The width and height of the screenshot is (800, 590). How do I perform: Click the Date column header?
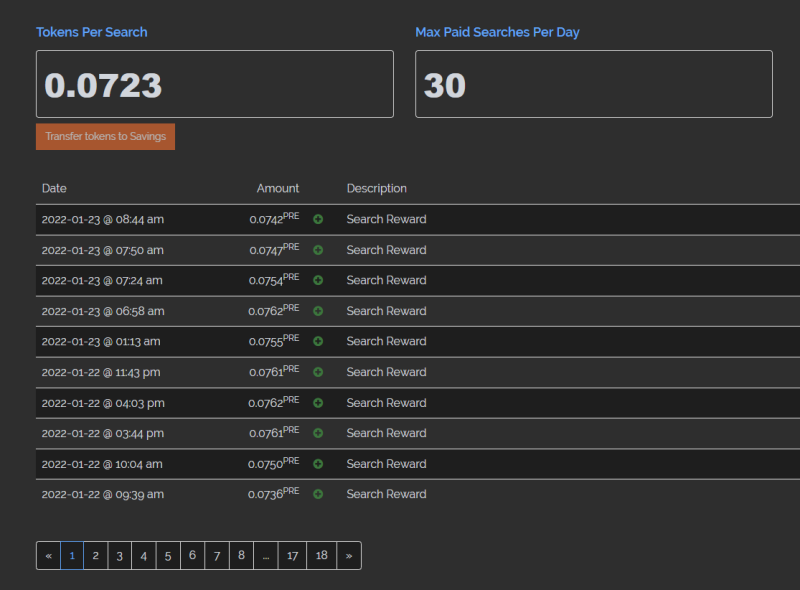54,188
